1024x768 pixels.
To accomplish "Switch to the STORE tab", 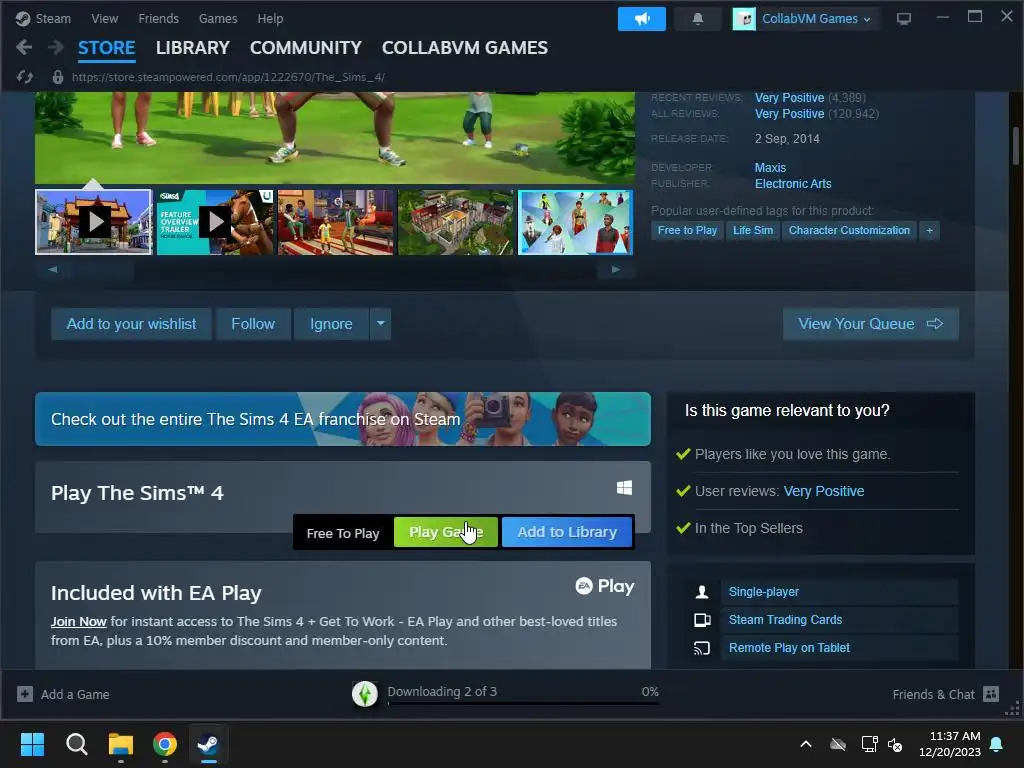I will tap(106, 48).
